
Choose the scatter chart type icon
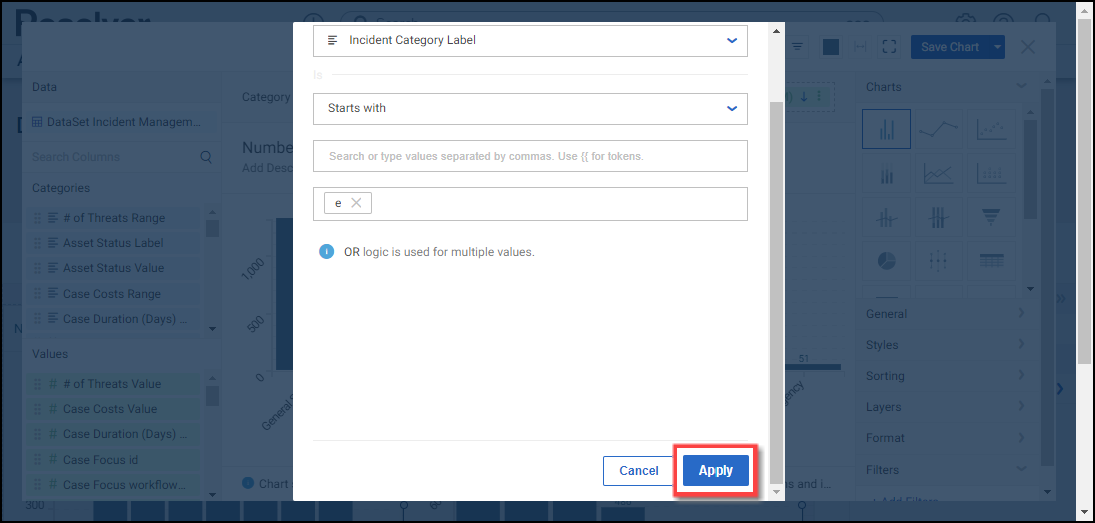click(x=990, y=130)
